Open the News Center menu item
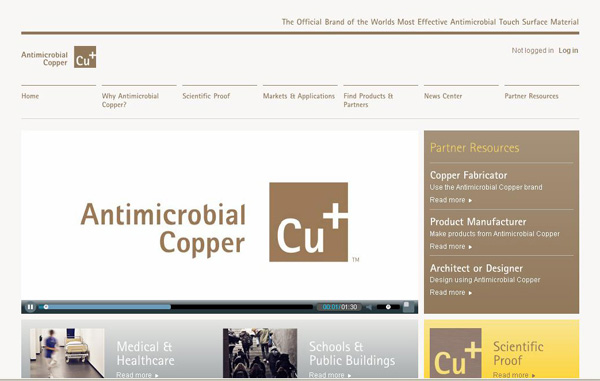The width and height of the screenshot is (600, 381). (x=443, y=96)
